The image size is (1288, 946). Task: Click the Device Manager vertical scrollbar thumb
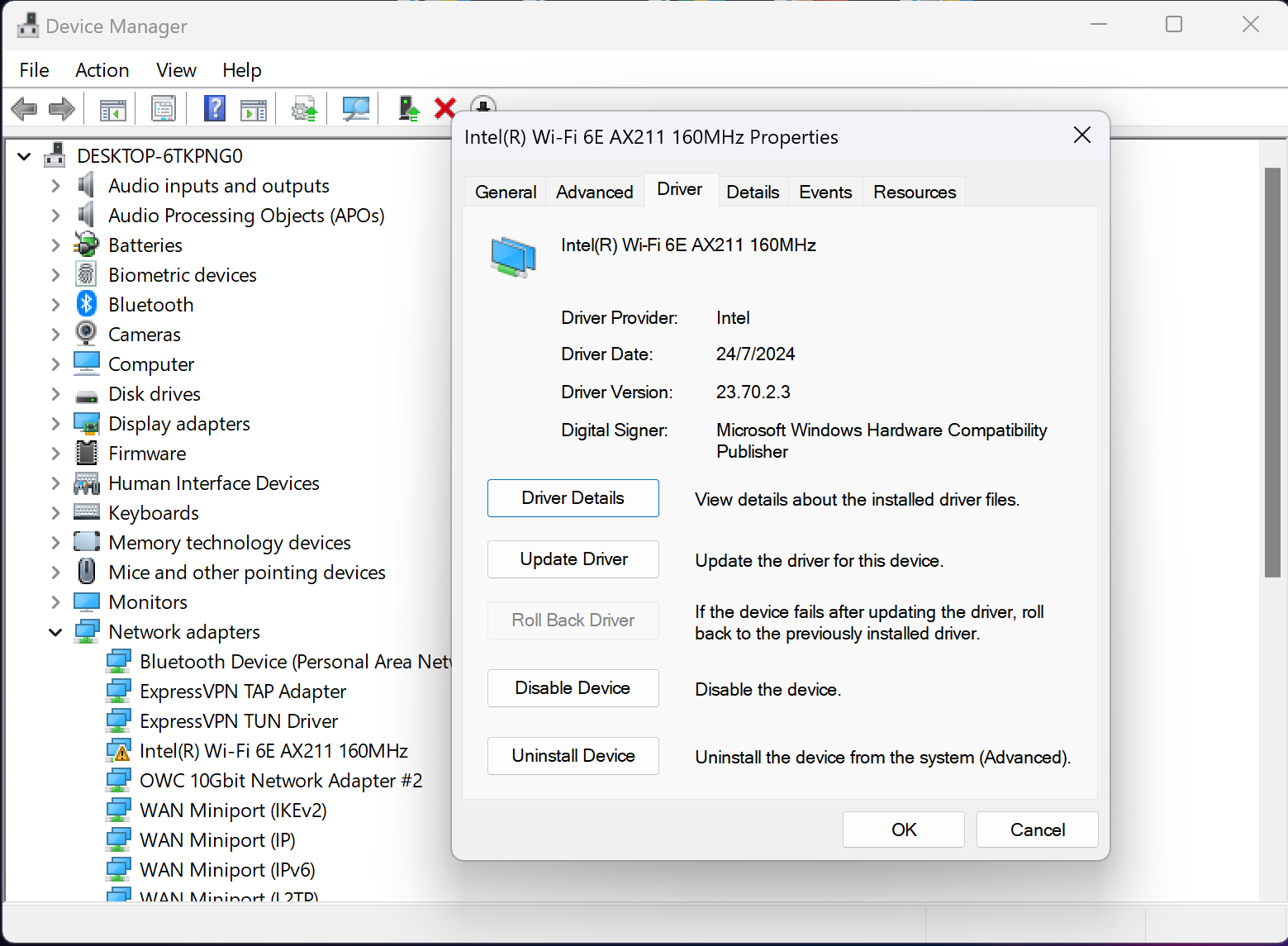tap(1273, 372)
